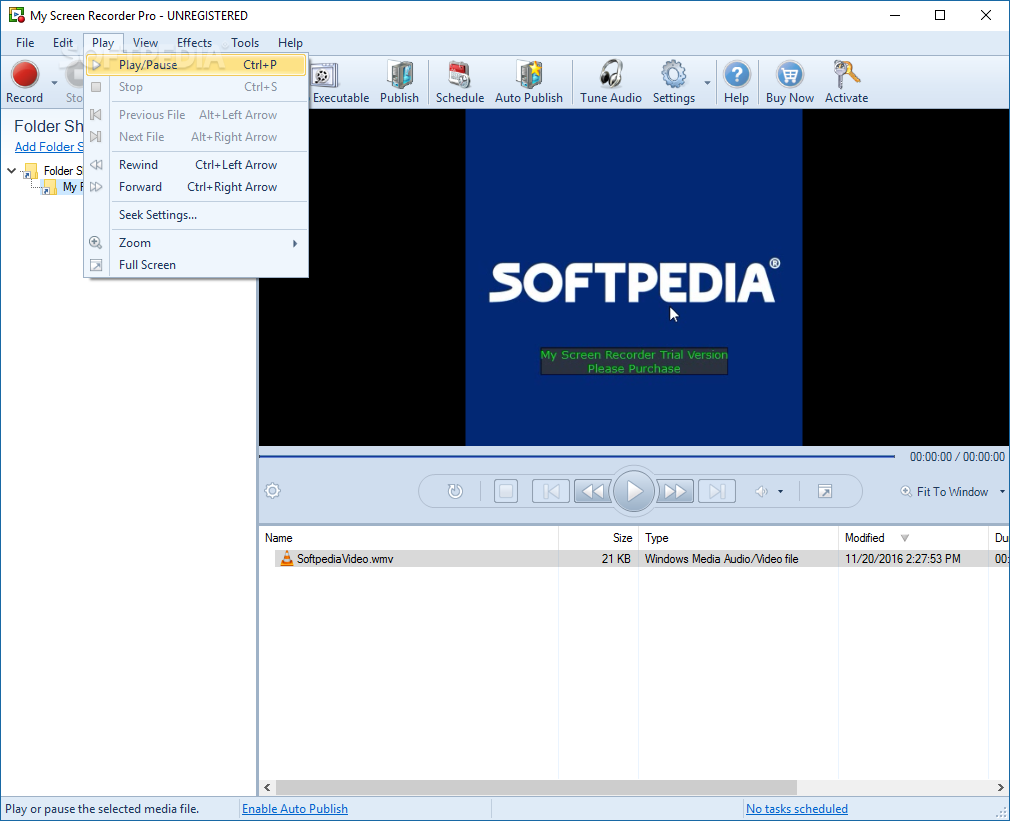Click Enable Auto Publish link
The width and height of the screenshot is (1010, 821).
pyautogui.click(x=294, y=809)
